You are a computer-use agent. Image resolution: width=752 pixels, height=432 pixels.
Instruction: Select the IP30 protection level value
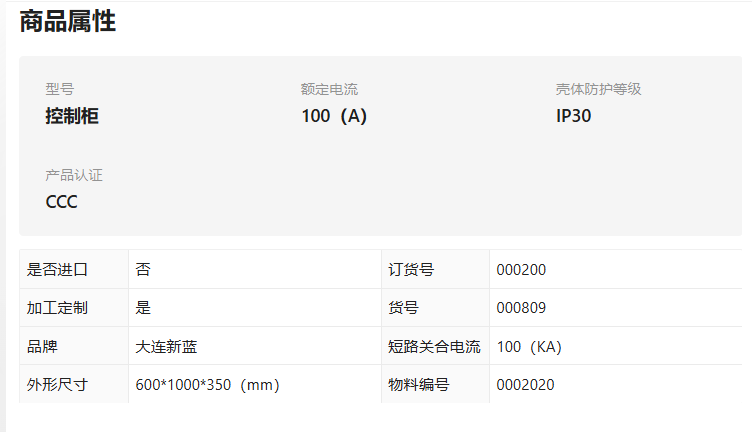coord(574,116)
